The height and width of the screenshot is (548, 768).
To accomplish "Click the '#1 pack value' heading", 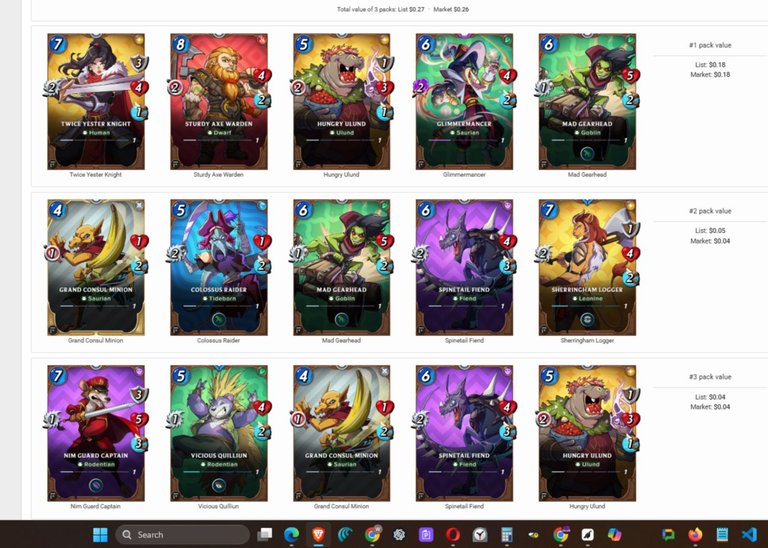I will coord(710,45).
